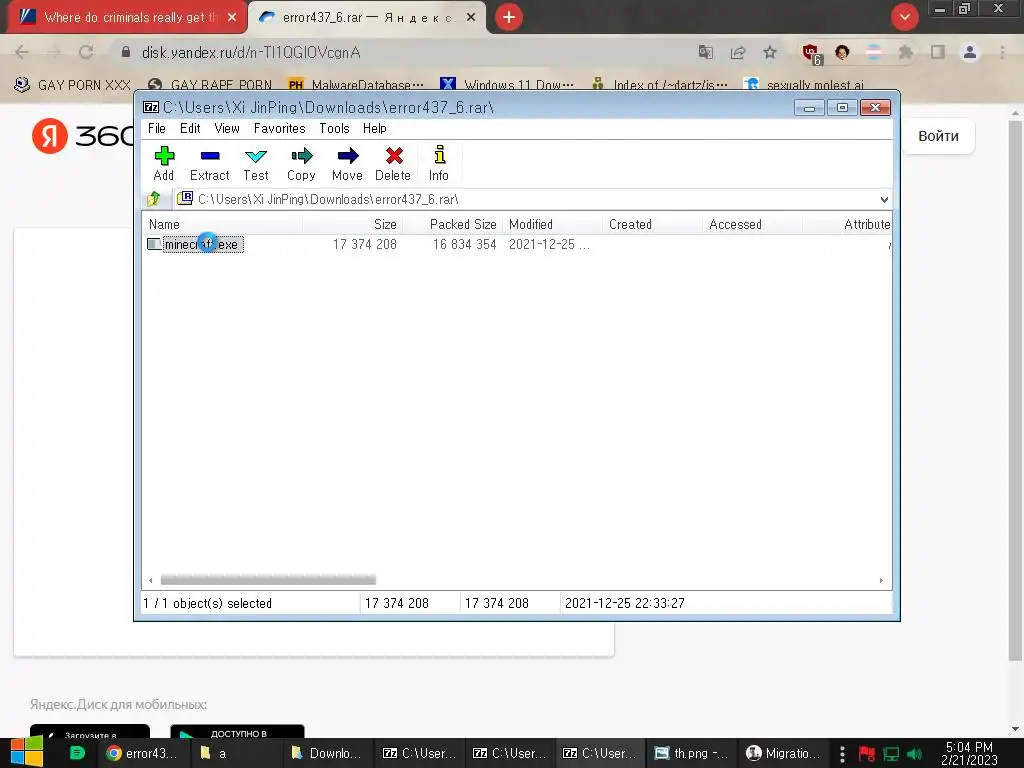Open the browser profile avatar icon
1024x768 pixels.
tap(970, 52)
